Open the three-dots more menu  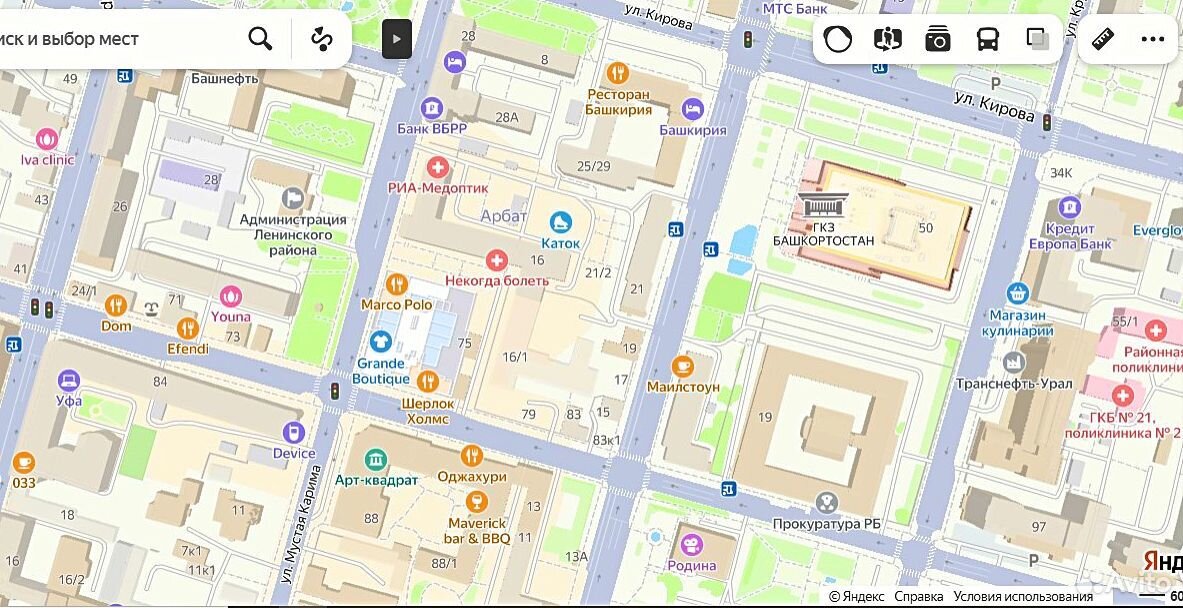coord(1152,38)
